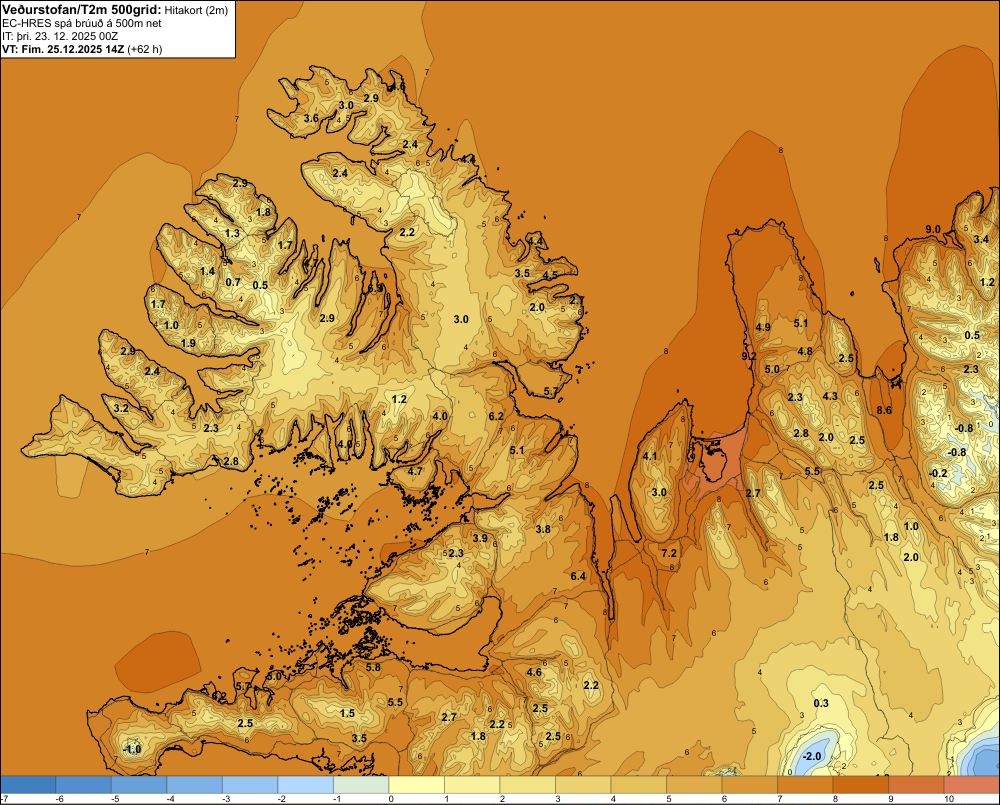The height and width of the screenshot is (805, 1000).
Task: Click the valid time 'Fim. 25.12.2025 14Z' text
Action: coord(73,49)
